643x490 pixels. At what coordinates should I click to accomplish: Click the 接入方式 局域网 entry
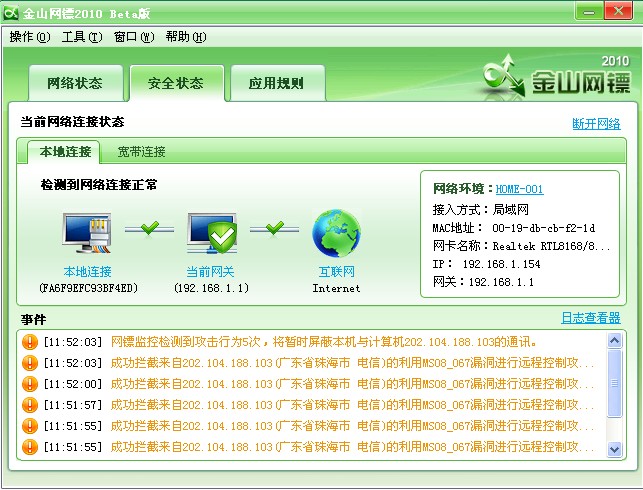click(x=480, y=210)
